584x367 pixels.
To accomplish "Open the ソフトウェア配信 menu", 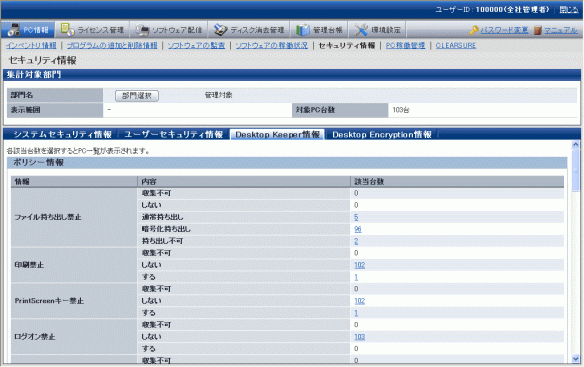I will [x=177, y=30].
